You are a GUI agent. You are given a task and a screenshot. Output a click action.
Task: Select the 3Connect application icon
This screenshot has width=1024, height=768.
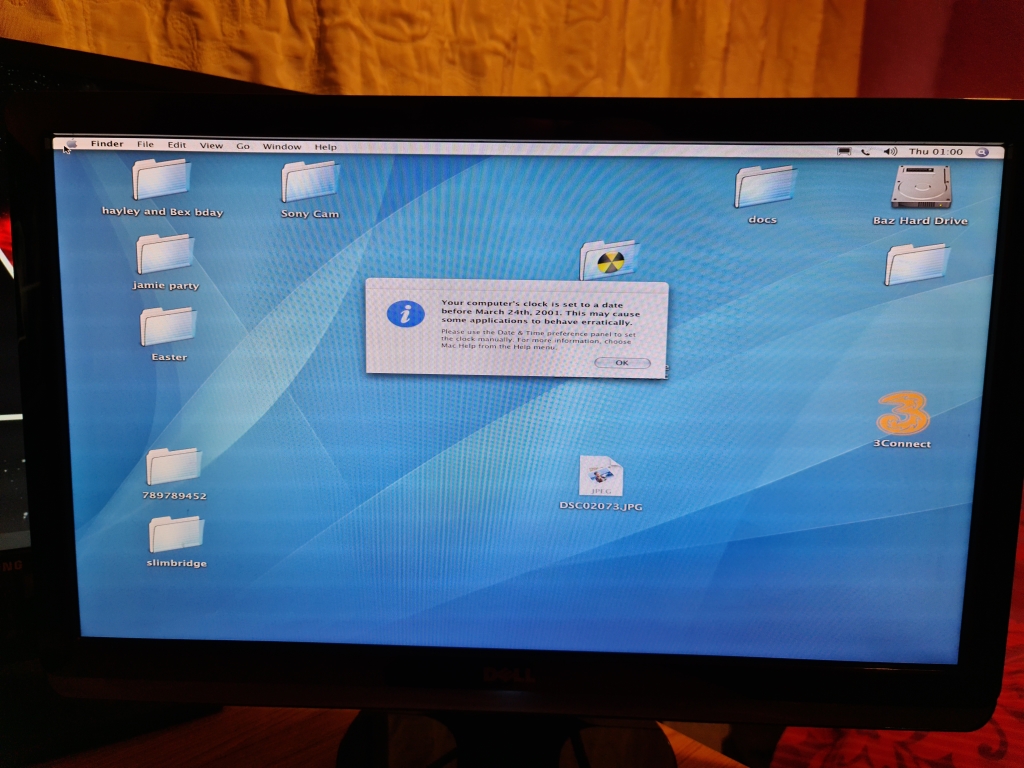tap(902, 414)
